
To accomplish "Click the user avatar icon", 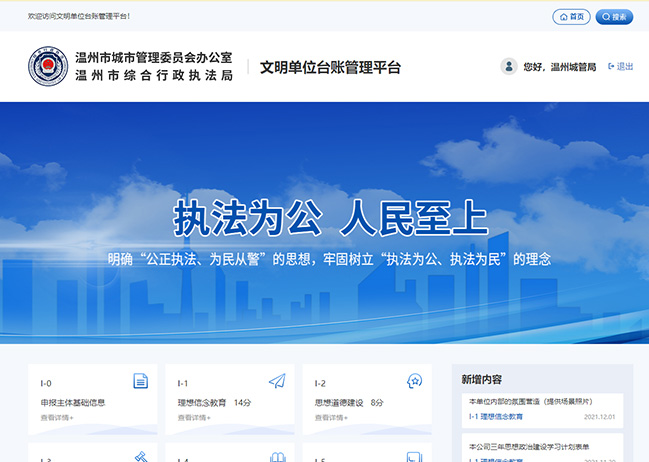I will [509, 66].
